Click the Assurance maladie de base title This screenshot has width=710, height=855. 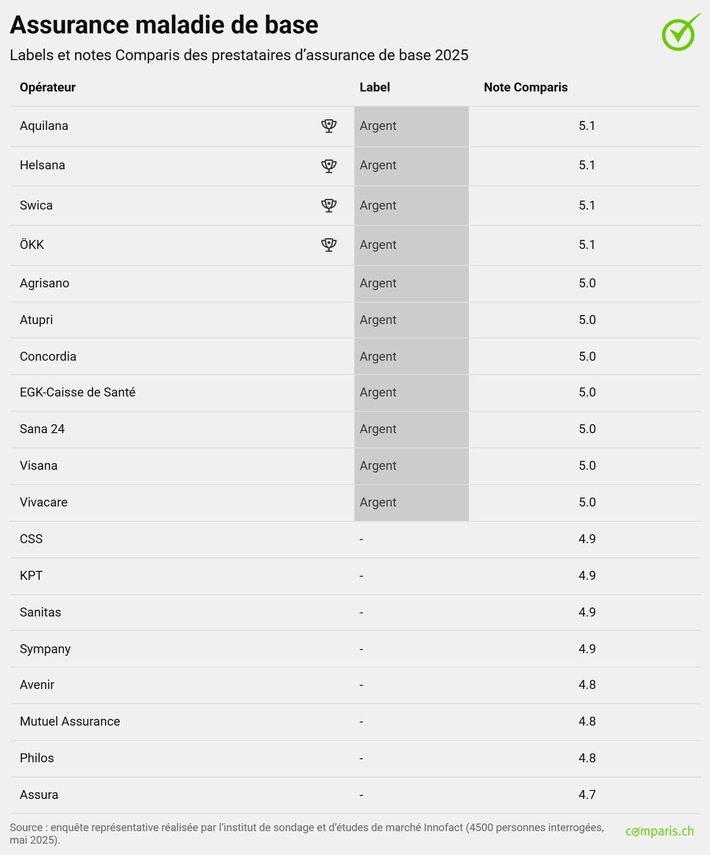pyautogui.click(x=164, y=24)
